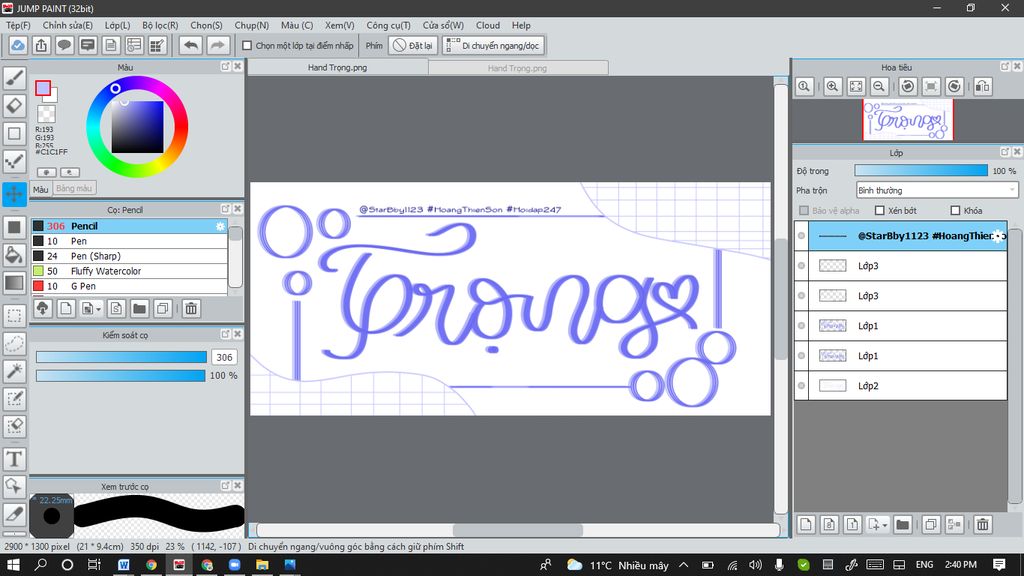The height and width of the screenshot is (576, 1024).
Task: Tick the 'Khóa' lock checkbox
Action: point(955,210)
